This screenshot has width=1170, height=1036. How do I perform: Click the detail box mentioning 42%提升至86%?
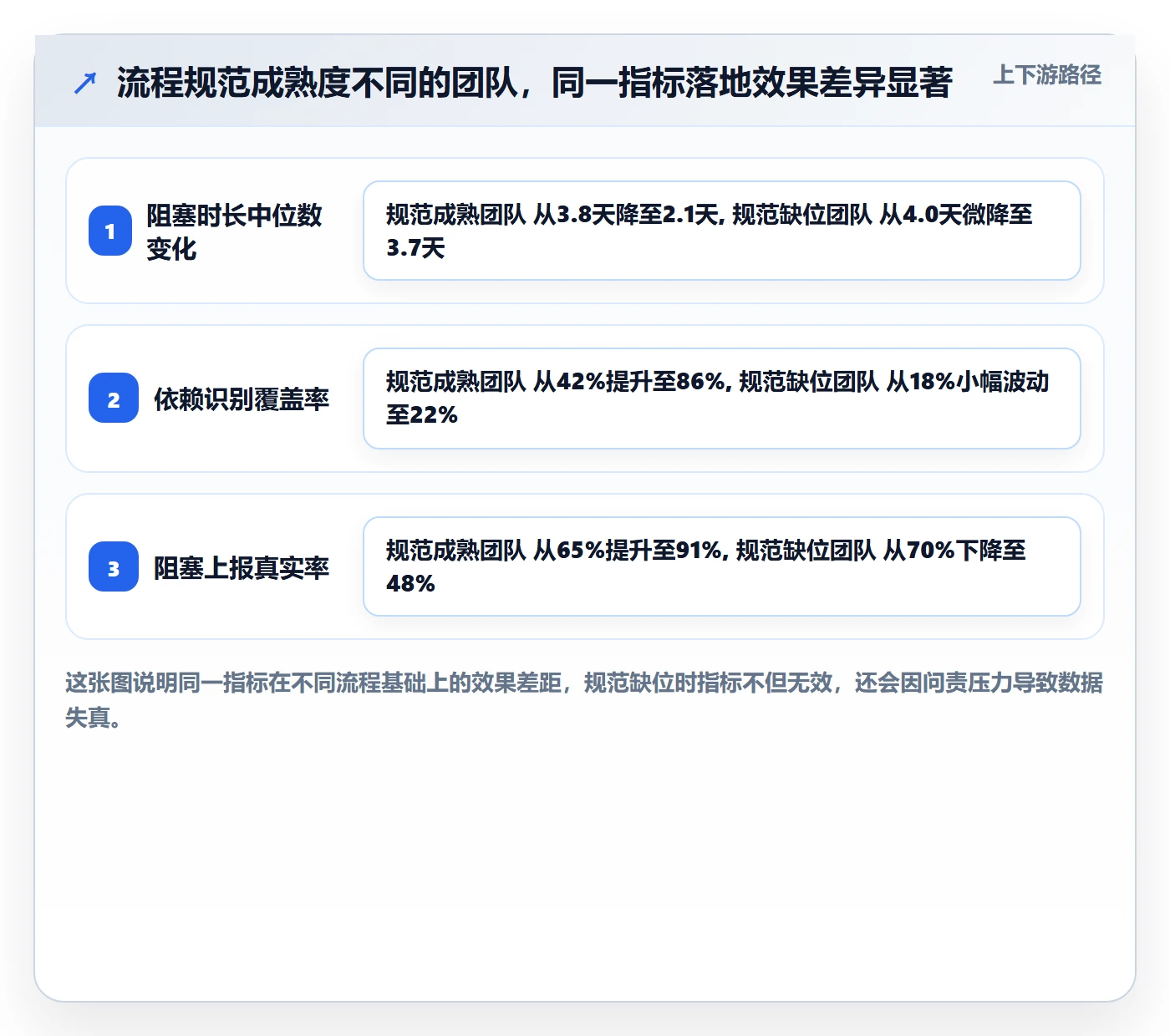722,399
